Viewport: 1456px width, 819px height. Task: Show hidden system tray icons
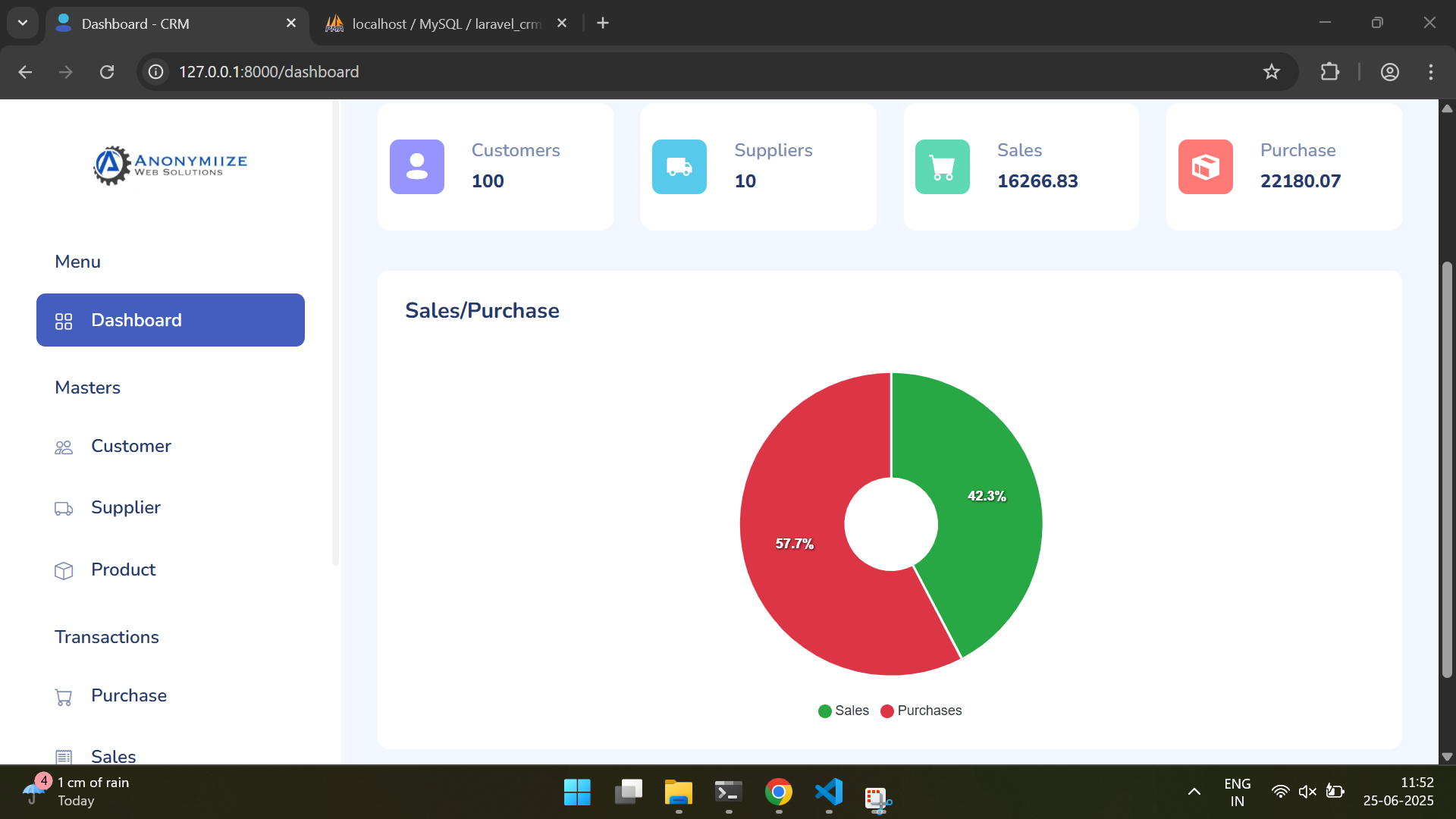[x=1194, y=792]
